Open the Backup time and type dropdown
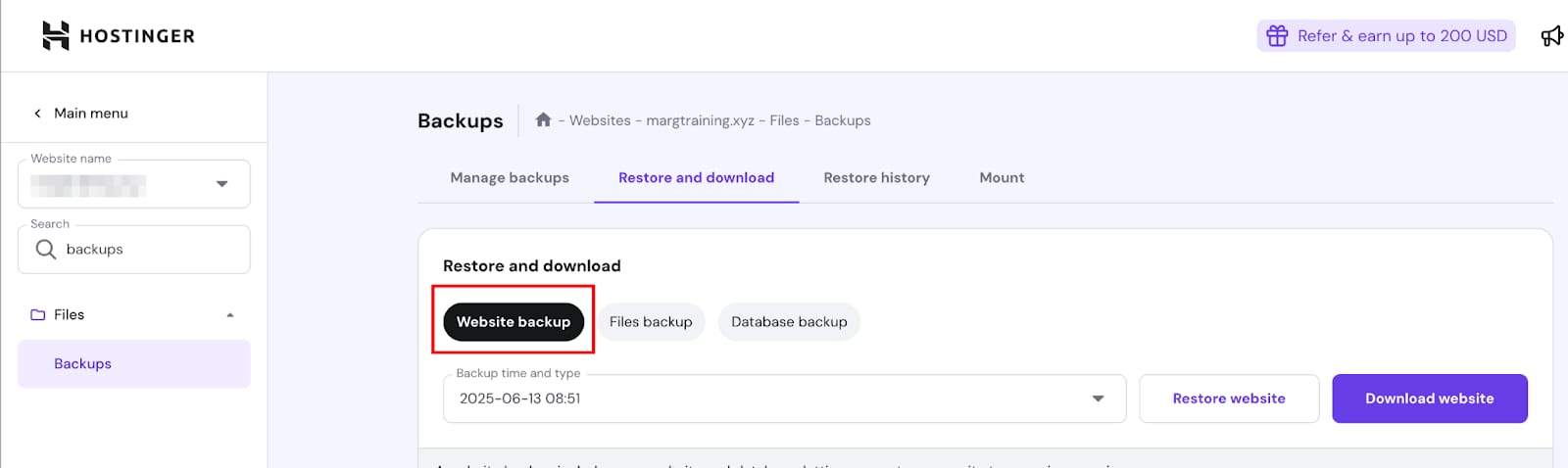 [1098, 398]
